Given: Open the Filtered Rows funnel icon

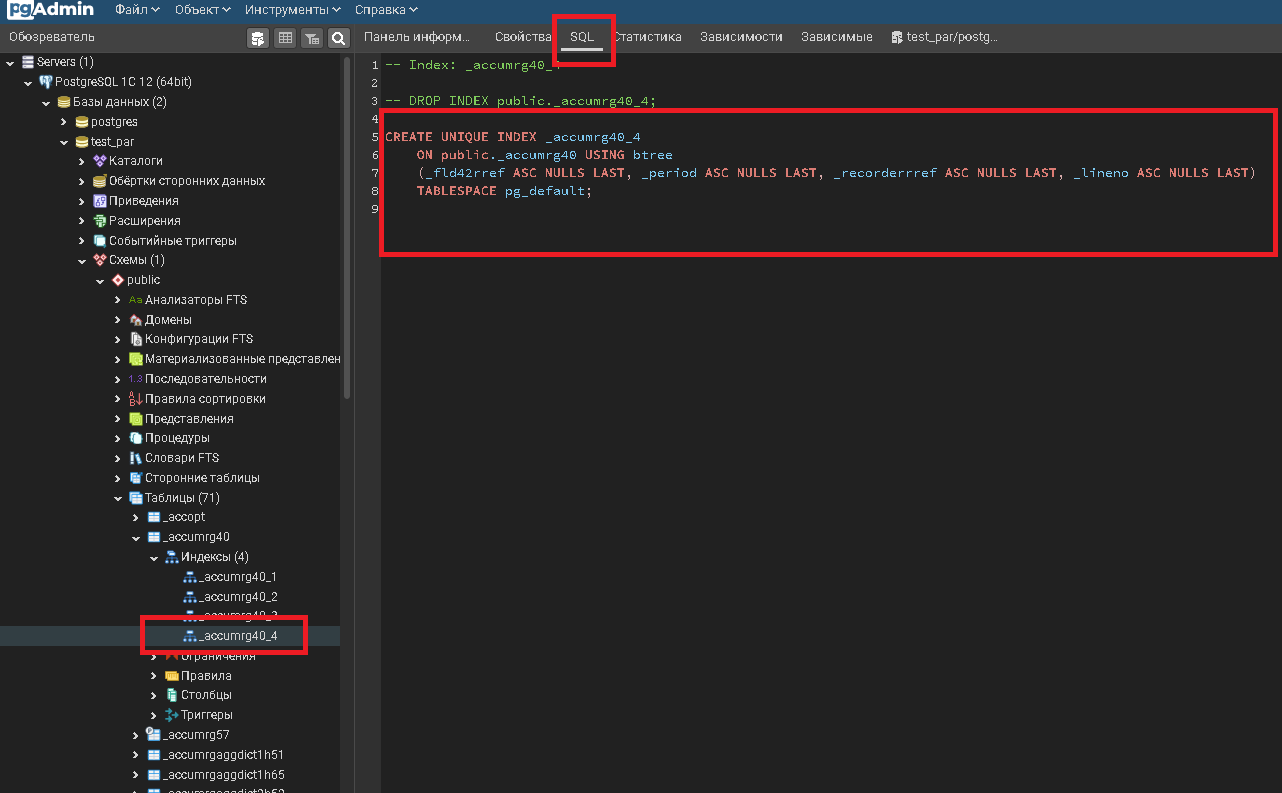Looking at the screenshot, I should tap(313, 37).
